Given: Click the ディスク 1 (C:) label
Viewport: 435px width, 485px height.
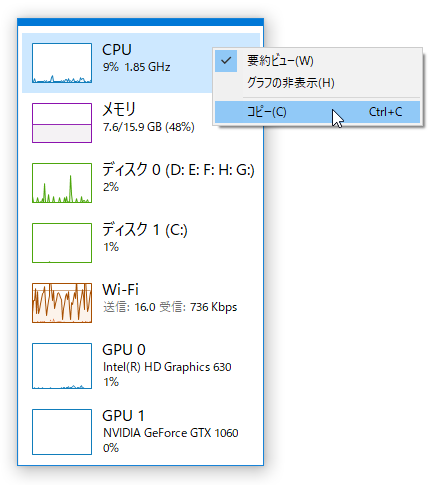Looking at the screenshot, I should click(x=145, y=230).
